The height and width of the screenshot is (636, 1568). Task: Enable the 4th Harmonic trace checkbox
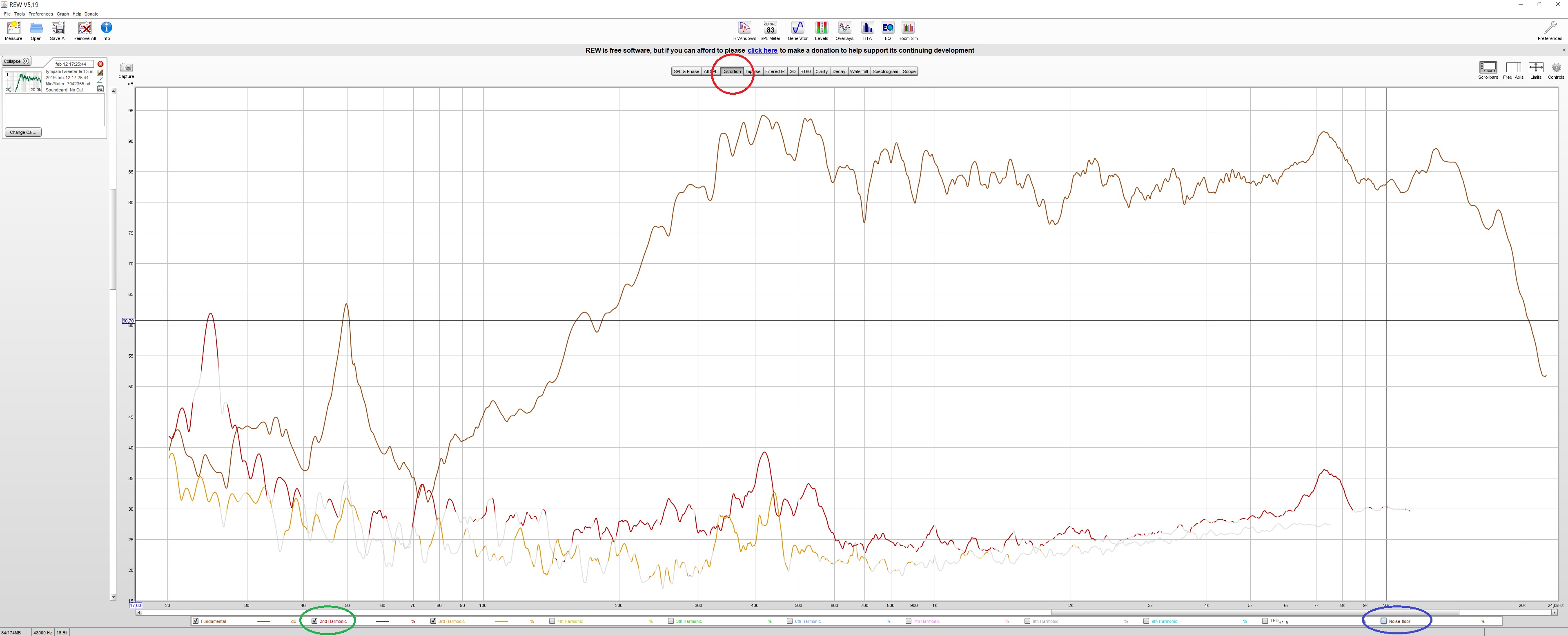pyautogui.click(x=552, y=621)
